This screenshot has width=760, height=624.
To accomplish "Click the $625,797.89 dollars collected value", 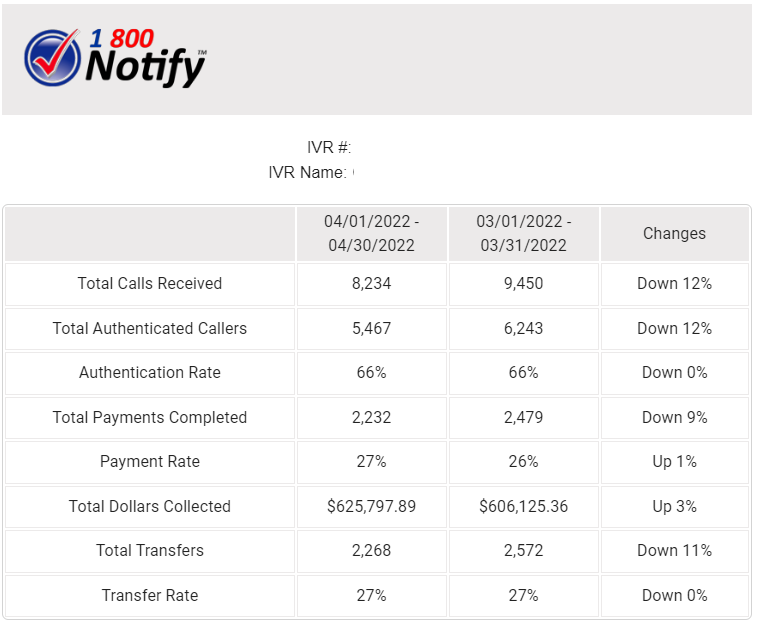I will click(371, 506).
